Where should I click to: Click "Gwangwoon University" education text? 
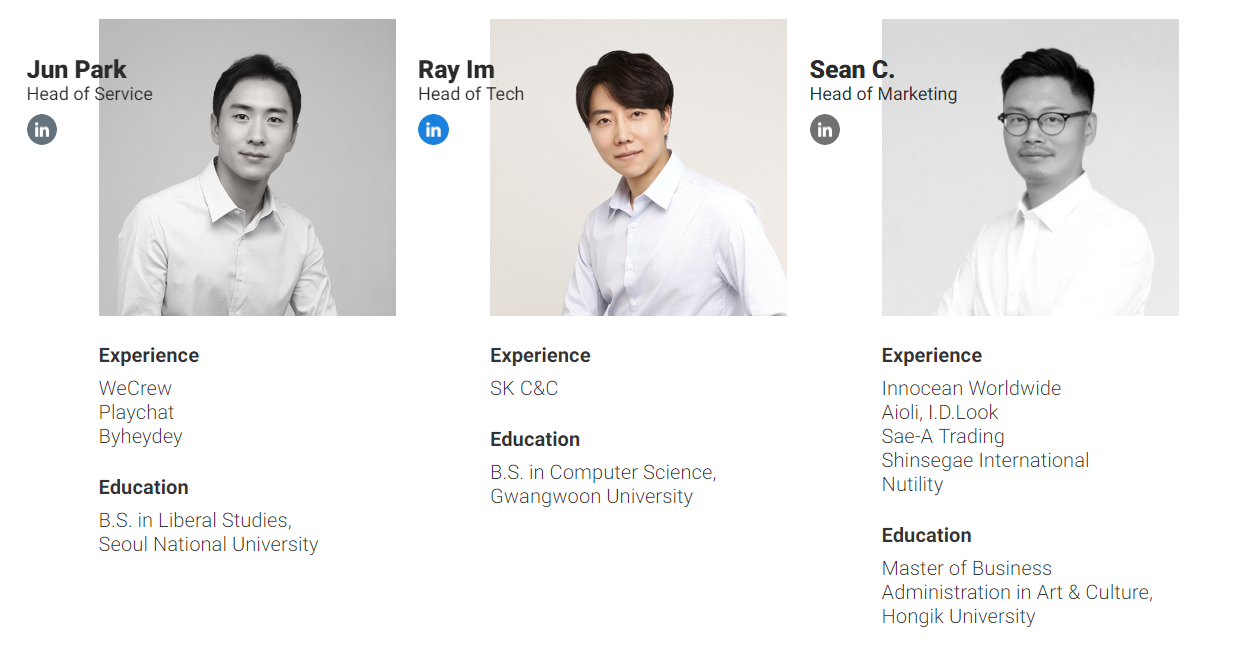point(591,496)
